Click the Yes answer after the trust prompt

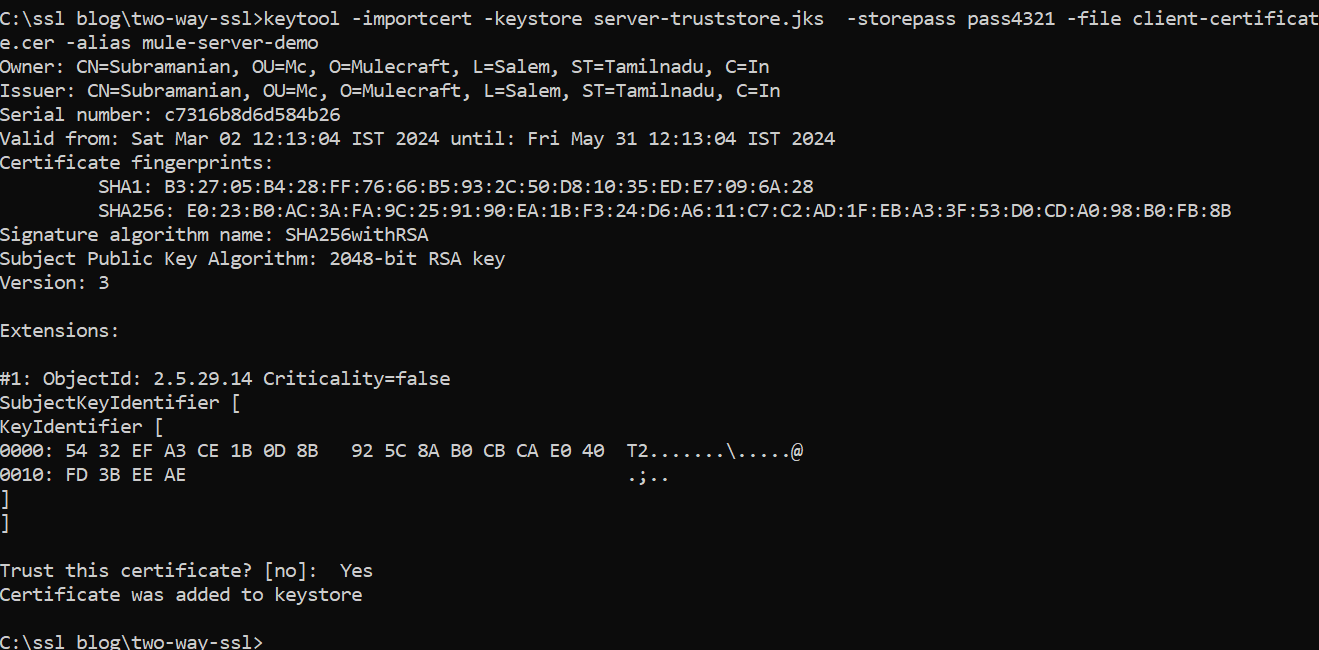coord(356,571)
